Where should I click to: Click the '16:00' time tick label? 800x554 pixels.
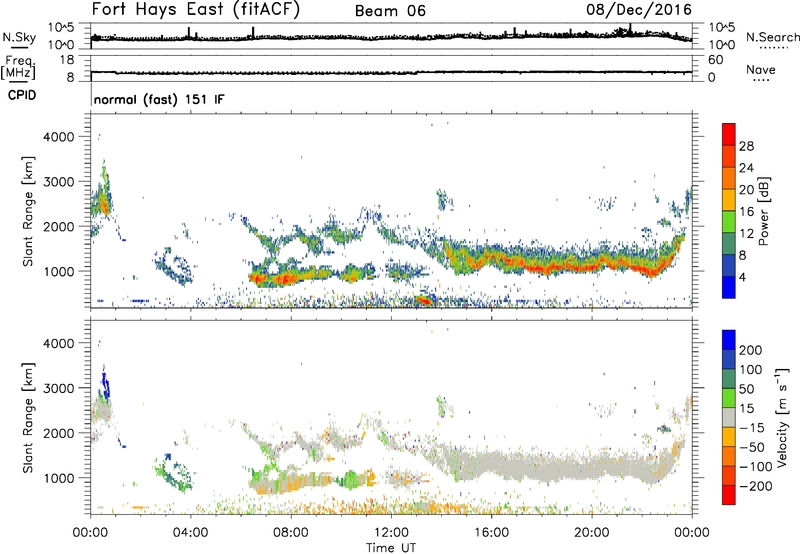pos(491,533)
